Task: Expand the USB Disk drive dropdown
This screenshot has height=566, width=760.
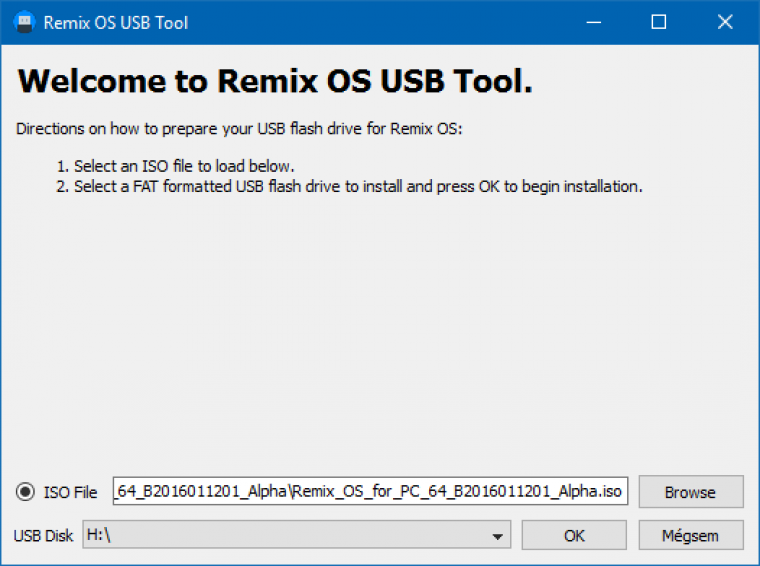Action: [297, 535]
